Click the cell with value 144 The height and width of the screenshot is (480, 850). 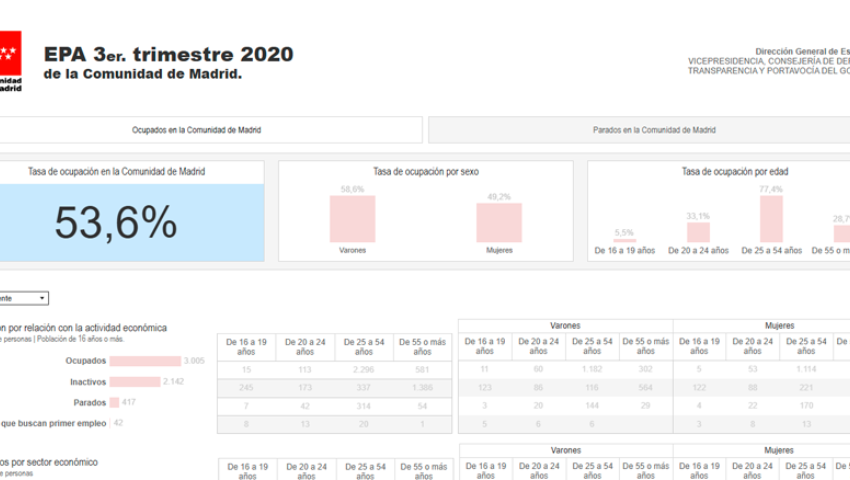coord(592,406)
